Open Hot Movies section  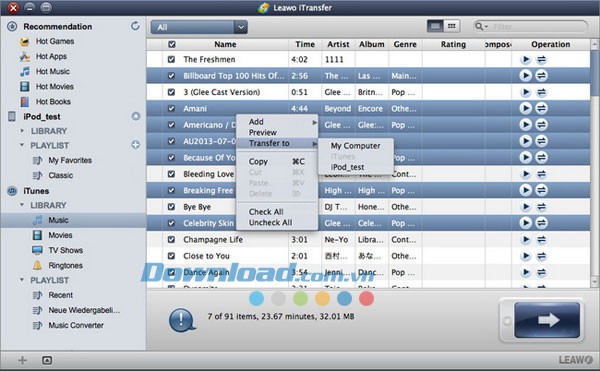[54, 86]
